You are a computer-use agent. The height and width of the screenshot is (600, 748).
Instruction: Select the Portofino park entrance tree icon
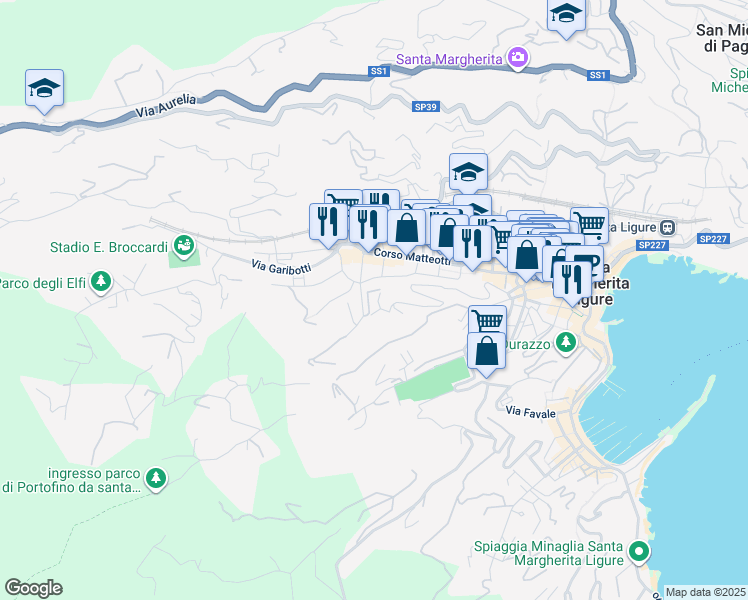[x=155, y=480]
